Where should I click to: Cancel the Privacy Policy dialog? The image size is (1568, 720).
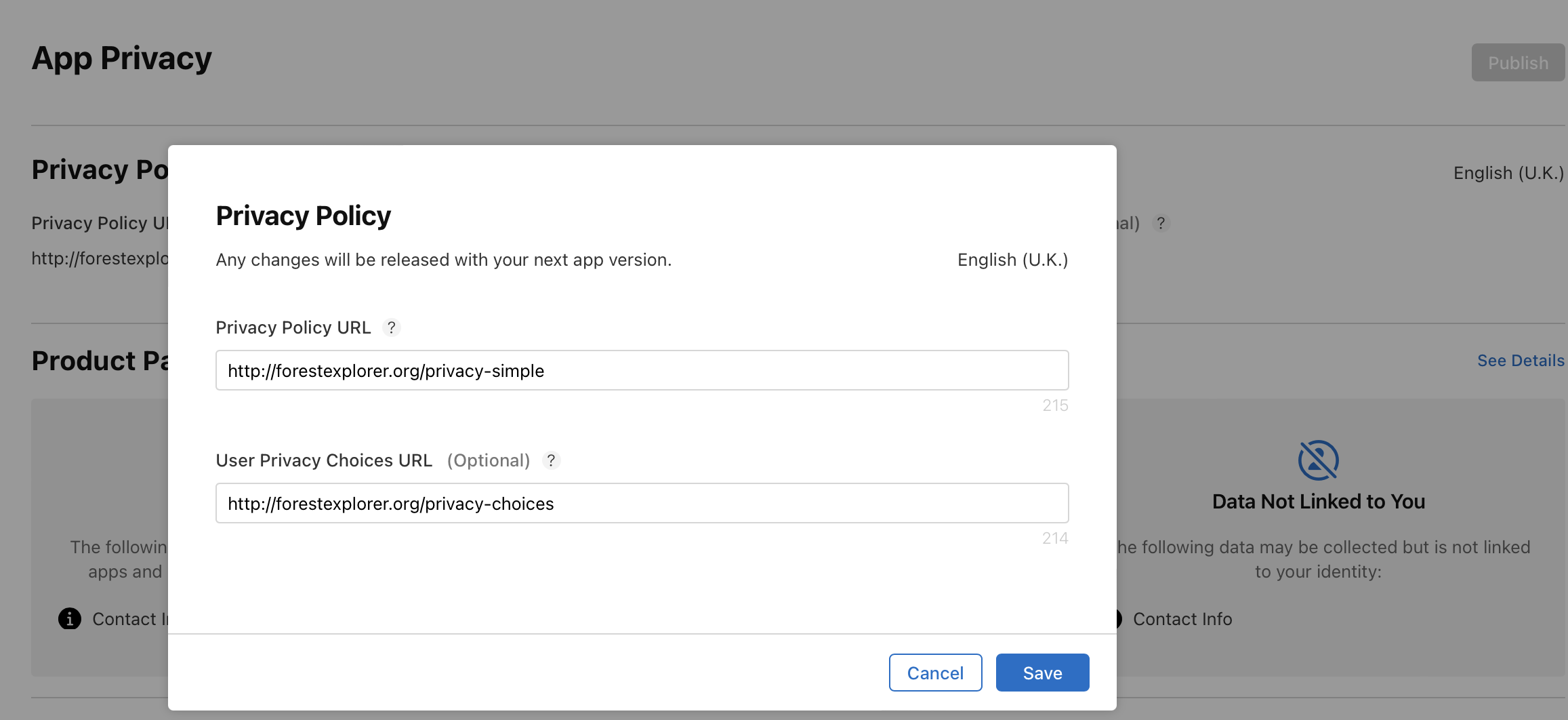[x=935, y=673]
